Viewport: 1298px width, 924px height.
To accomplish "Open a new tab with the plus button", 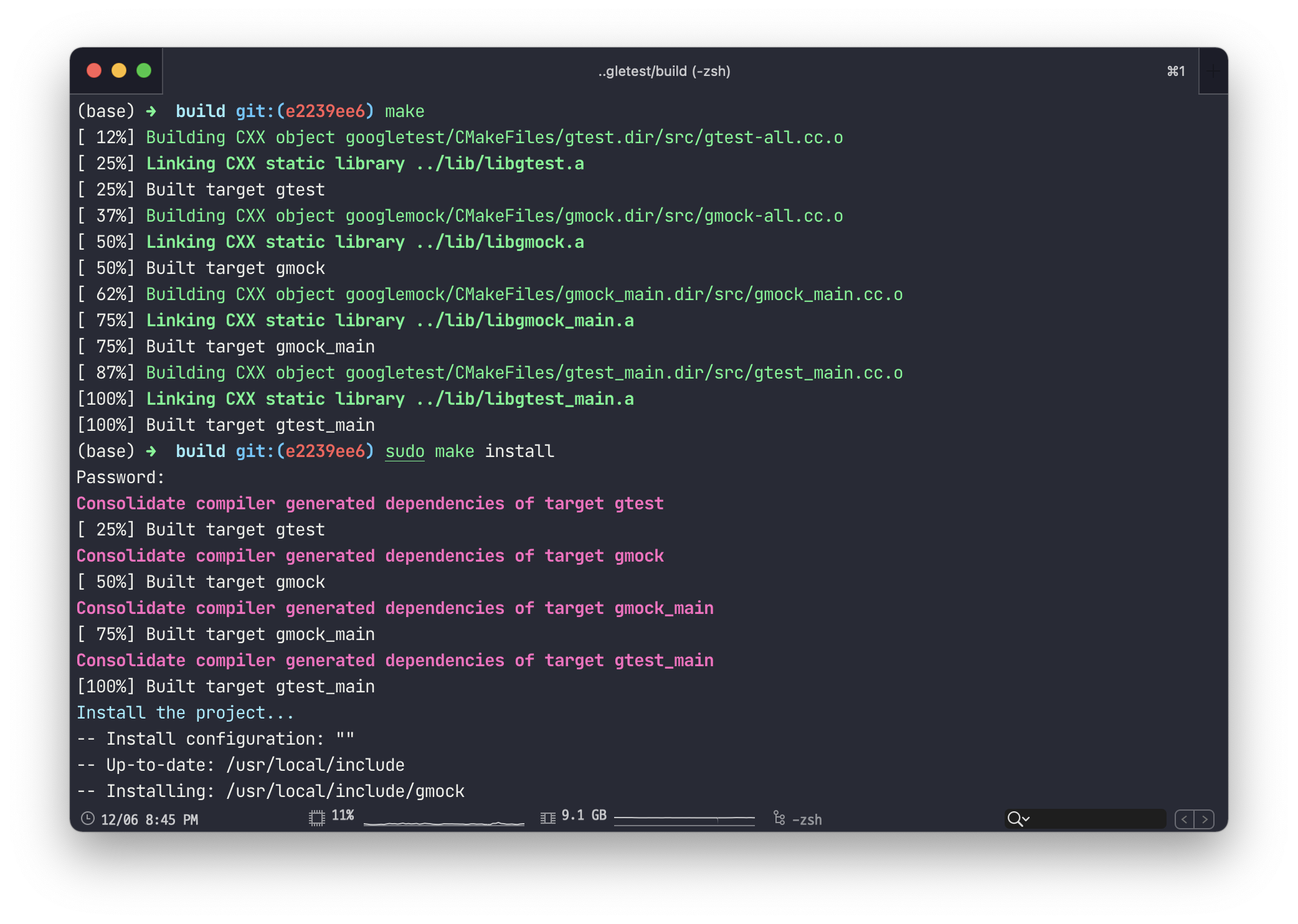I will coord(1212,71).
